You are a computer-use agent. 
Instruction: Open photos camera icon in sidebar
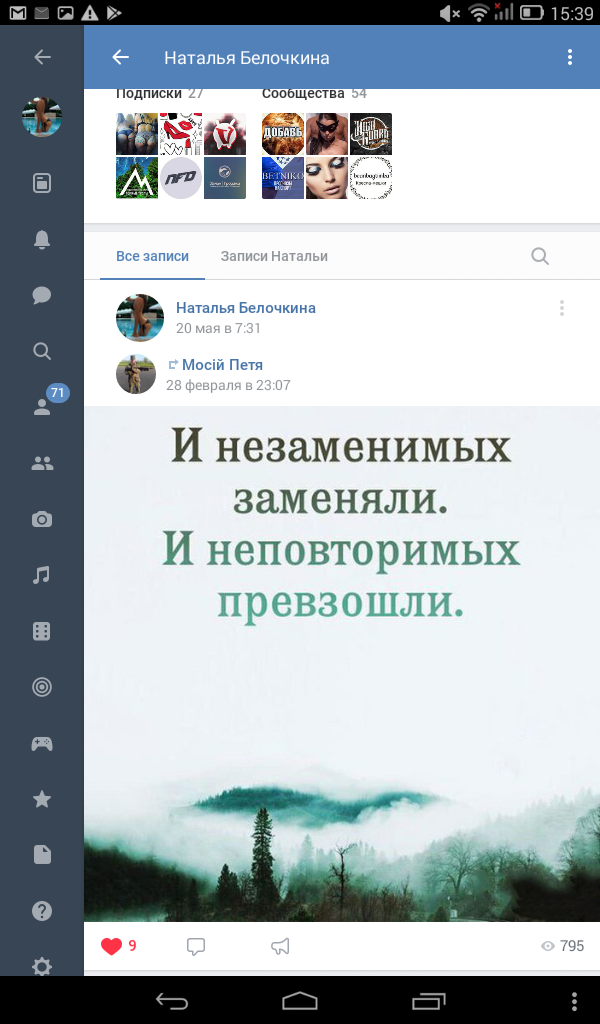pos(42,519)
